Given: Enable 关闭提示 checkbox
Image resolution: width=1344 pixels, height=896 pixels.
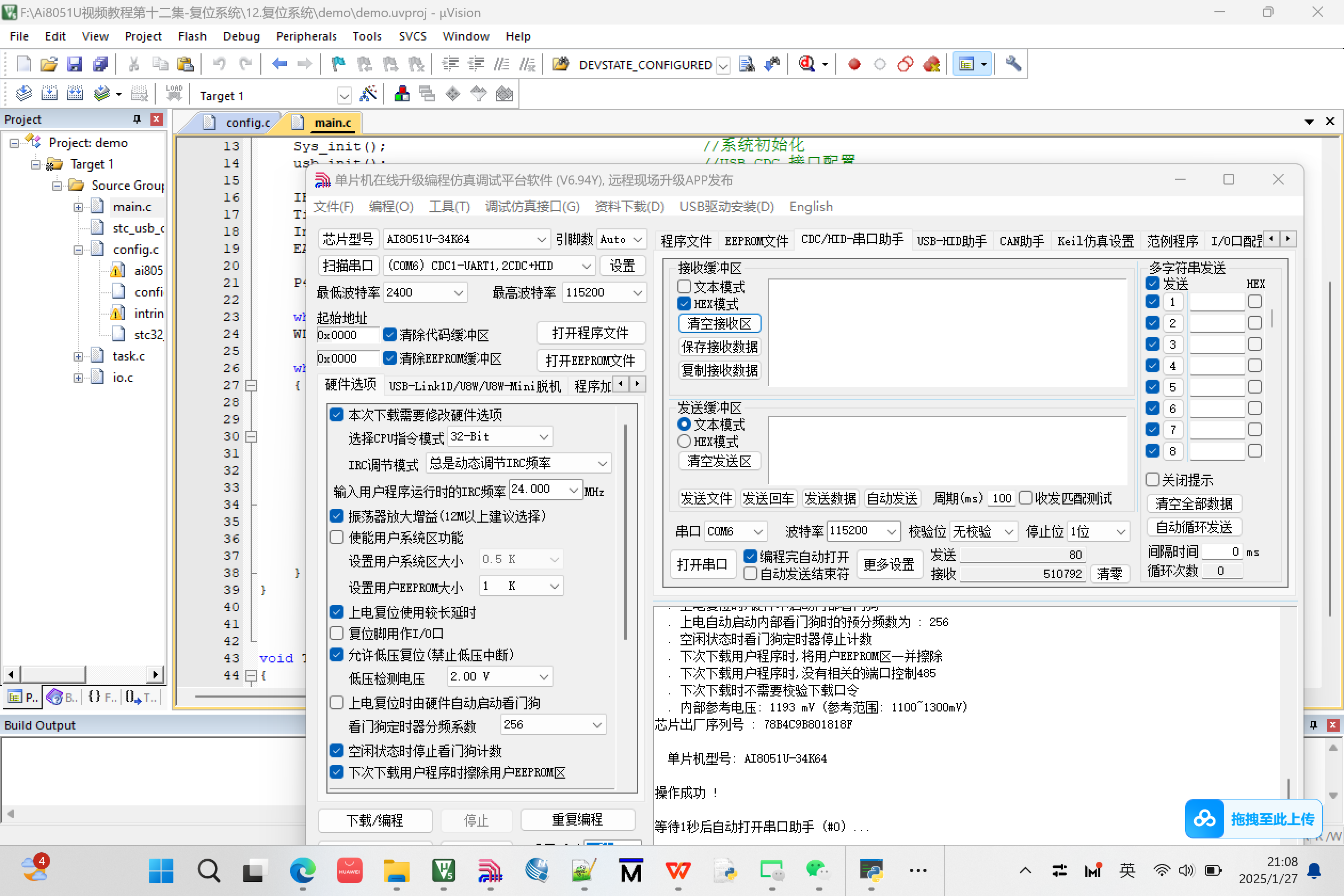Looking at the screenshot, I should [x=1153, y=479].
